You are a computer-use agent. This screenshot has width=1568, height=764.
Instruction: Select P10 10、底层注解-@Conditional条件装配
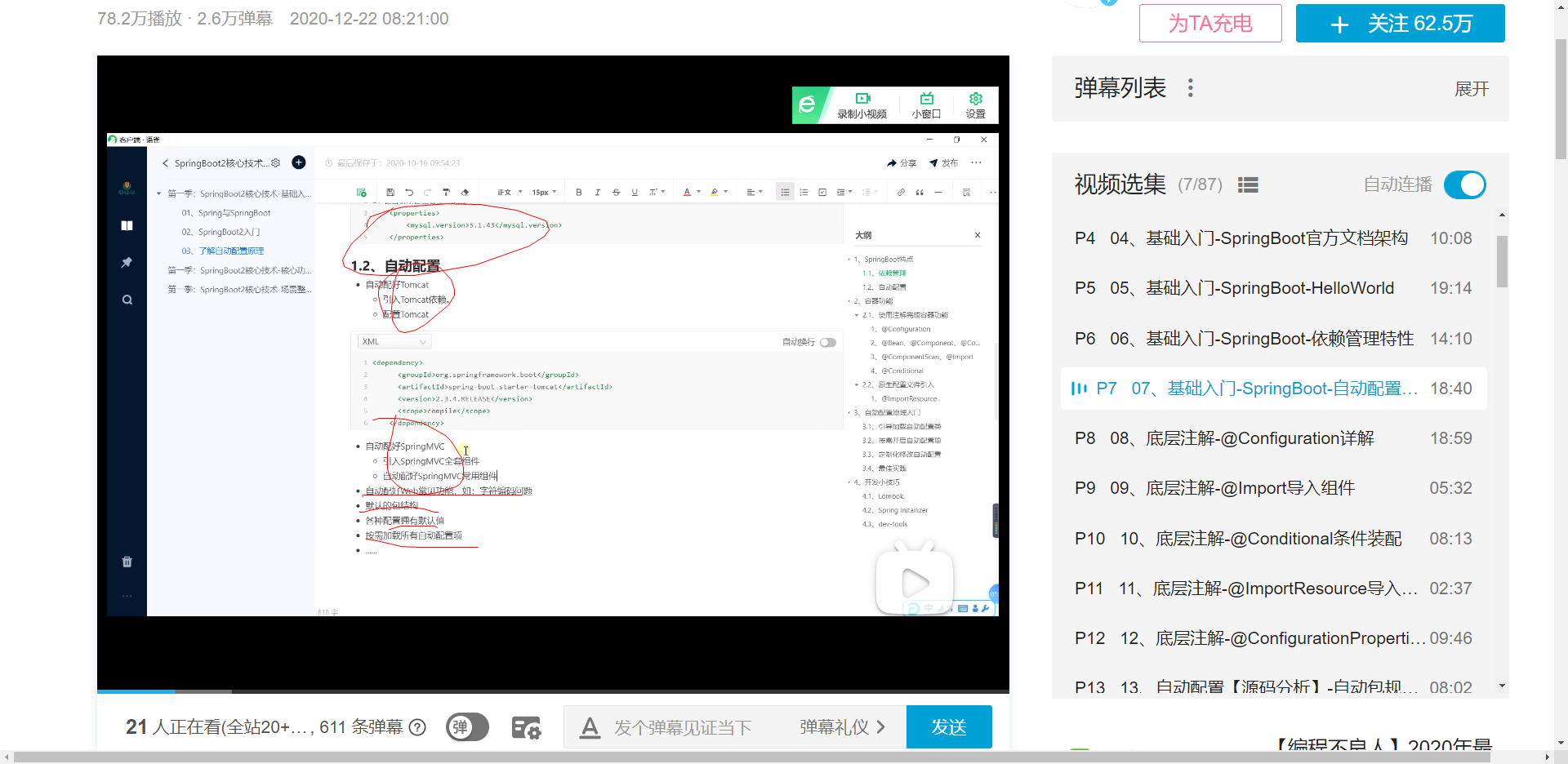click(x=1273, y=539)
